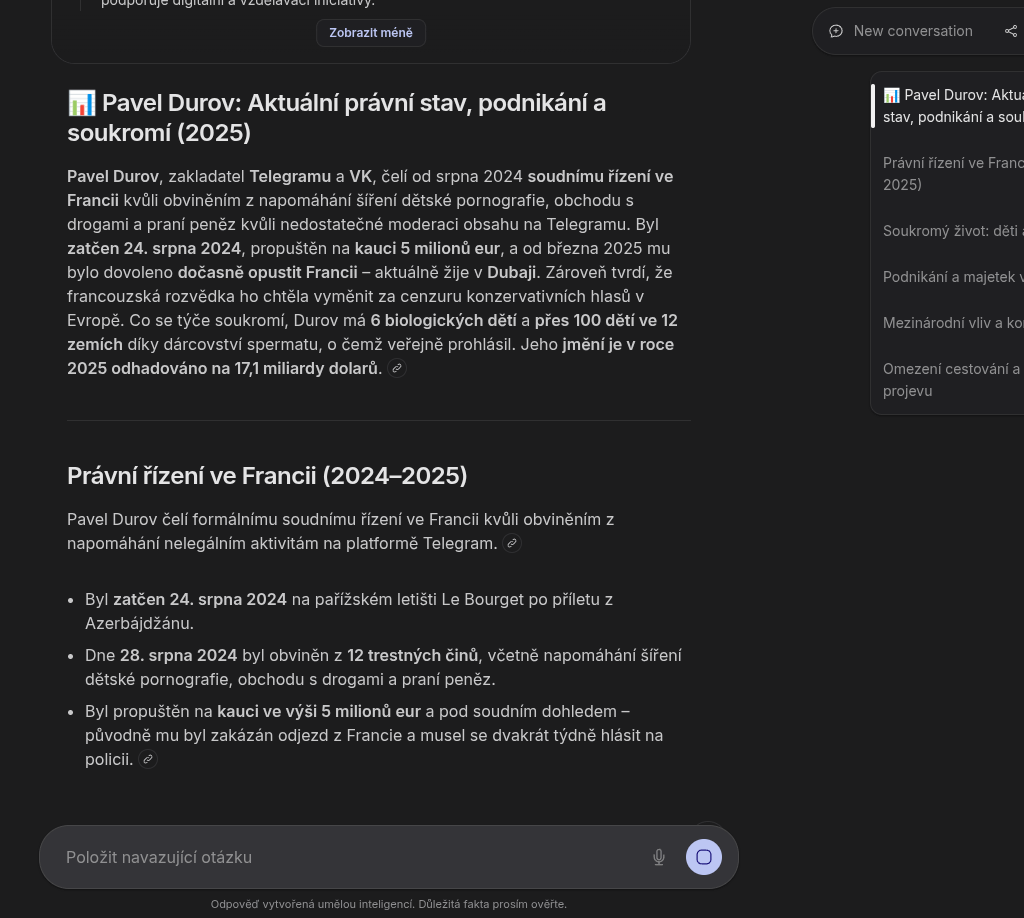Image resolution: width=1024 pixels, height=918 pixels.
Task: Jump to "Omezení cestování a projevu" section
Action: [x=950, y=379]
